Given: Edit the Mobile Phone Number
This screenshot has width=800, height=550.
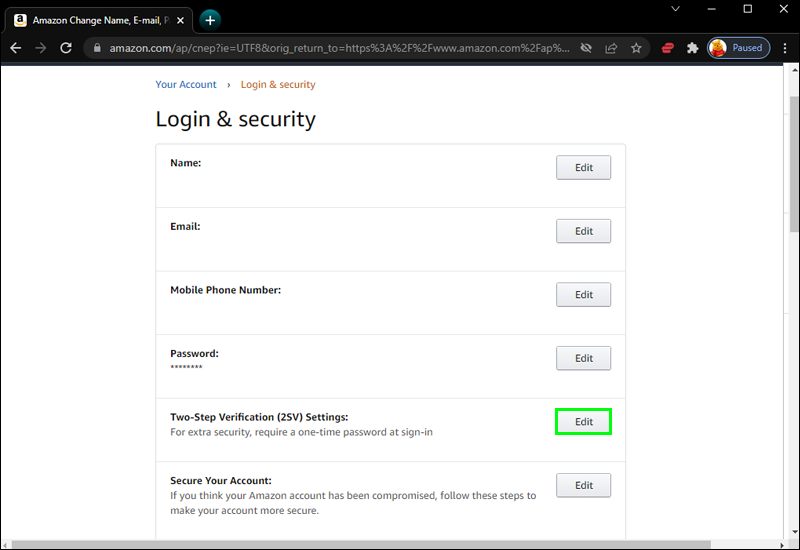Looking at the screenshot, I should tap(583, 295).
